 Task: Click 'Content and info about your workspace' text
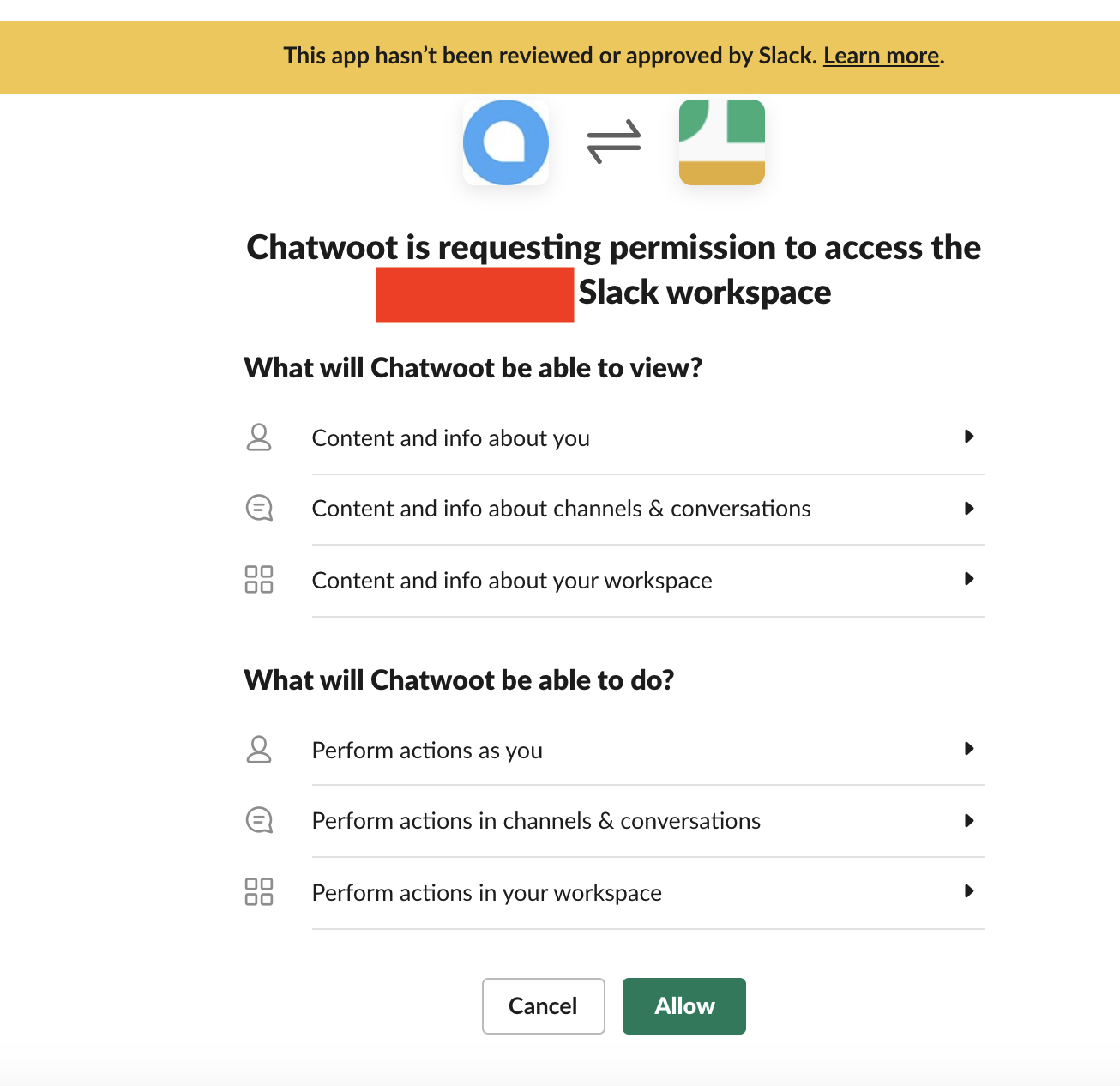pyautogui.click(x=512, y=581)
